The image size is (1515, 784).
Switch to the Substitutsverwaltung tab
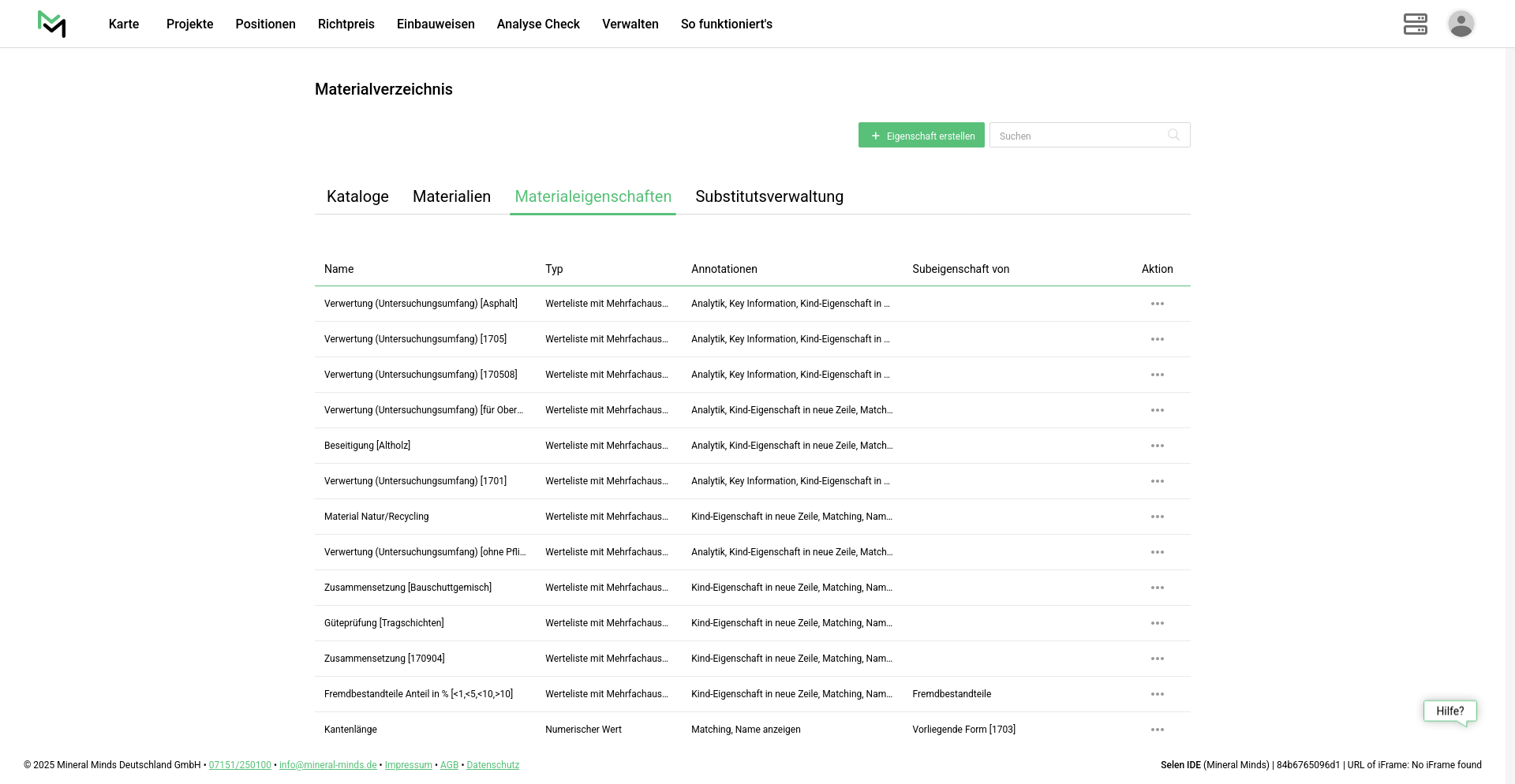click(x=769, y=196)
